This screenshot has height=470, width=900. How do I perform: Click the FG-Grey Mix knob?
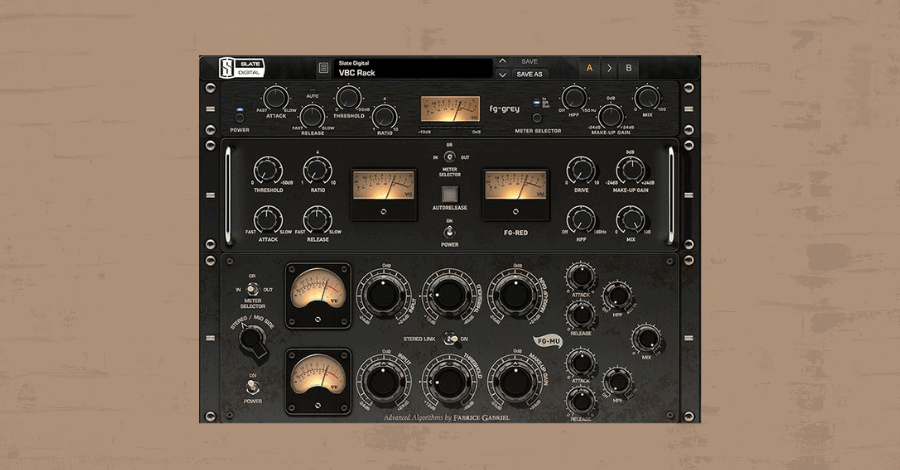pos(647,99)
